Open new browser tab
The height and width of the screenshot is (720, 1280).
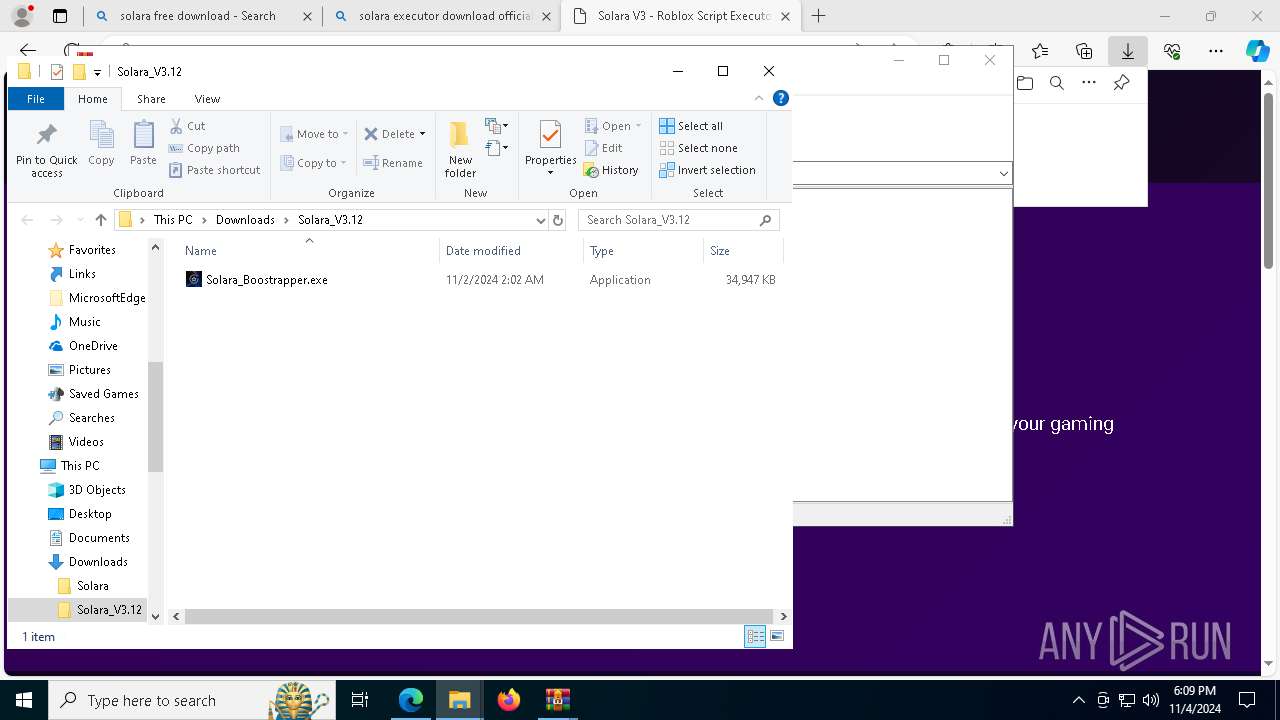(x=819, y=16)
